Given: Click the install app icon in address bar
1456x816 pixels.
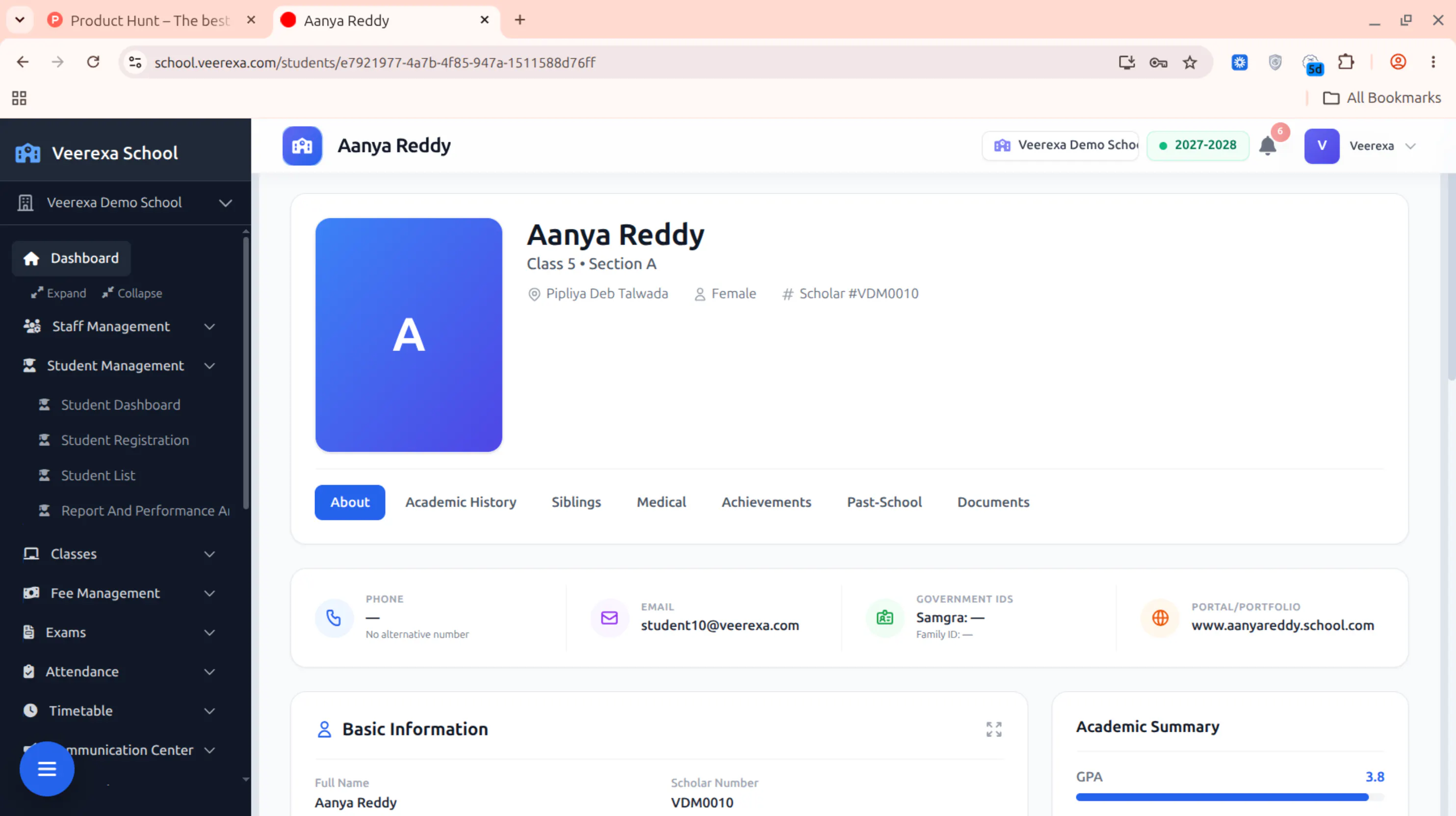Looking at the screenshot, I should 1126,62.
